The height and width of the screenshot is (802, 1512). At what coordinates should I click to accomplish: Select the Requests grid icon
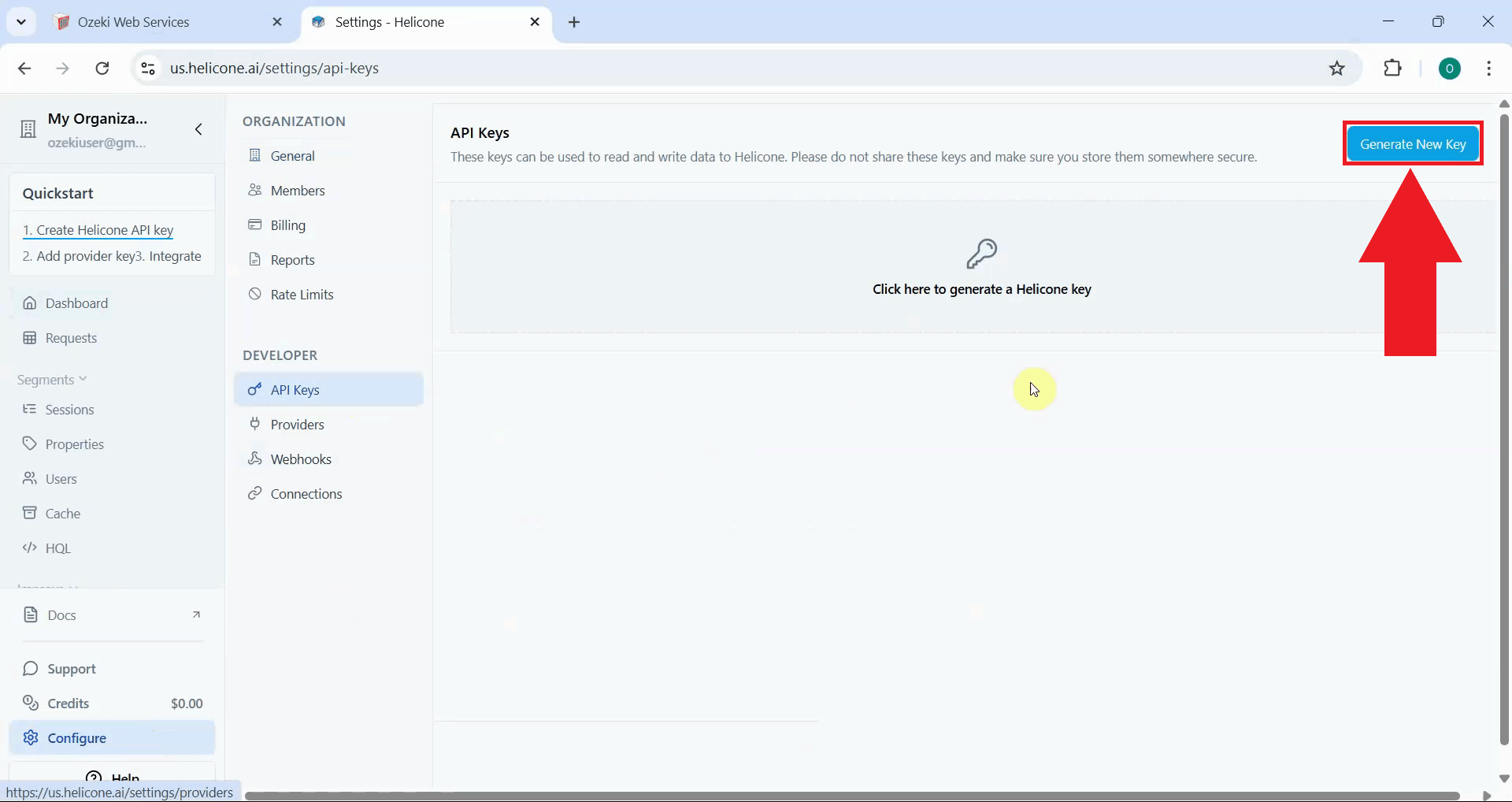tap(30, 337)
